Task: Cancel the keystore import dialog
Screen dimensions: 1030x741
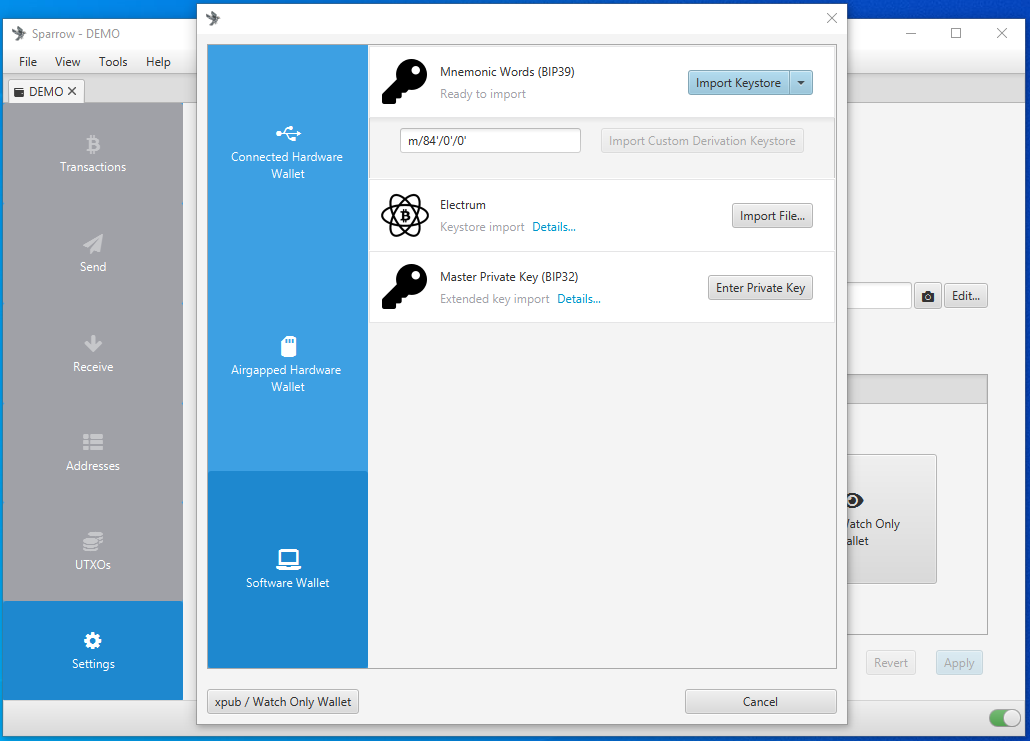Action: coord(761,702)
